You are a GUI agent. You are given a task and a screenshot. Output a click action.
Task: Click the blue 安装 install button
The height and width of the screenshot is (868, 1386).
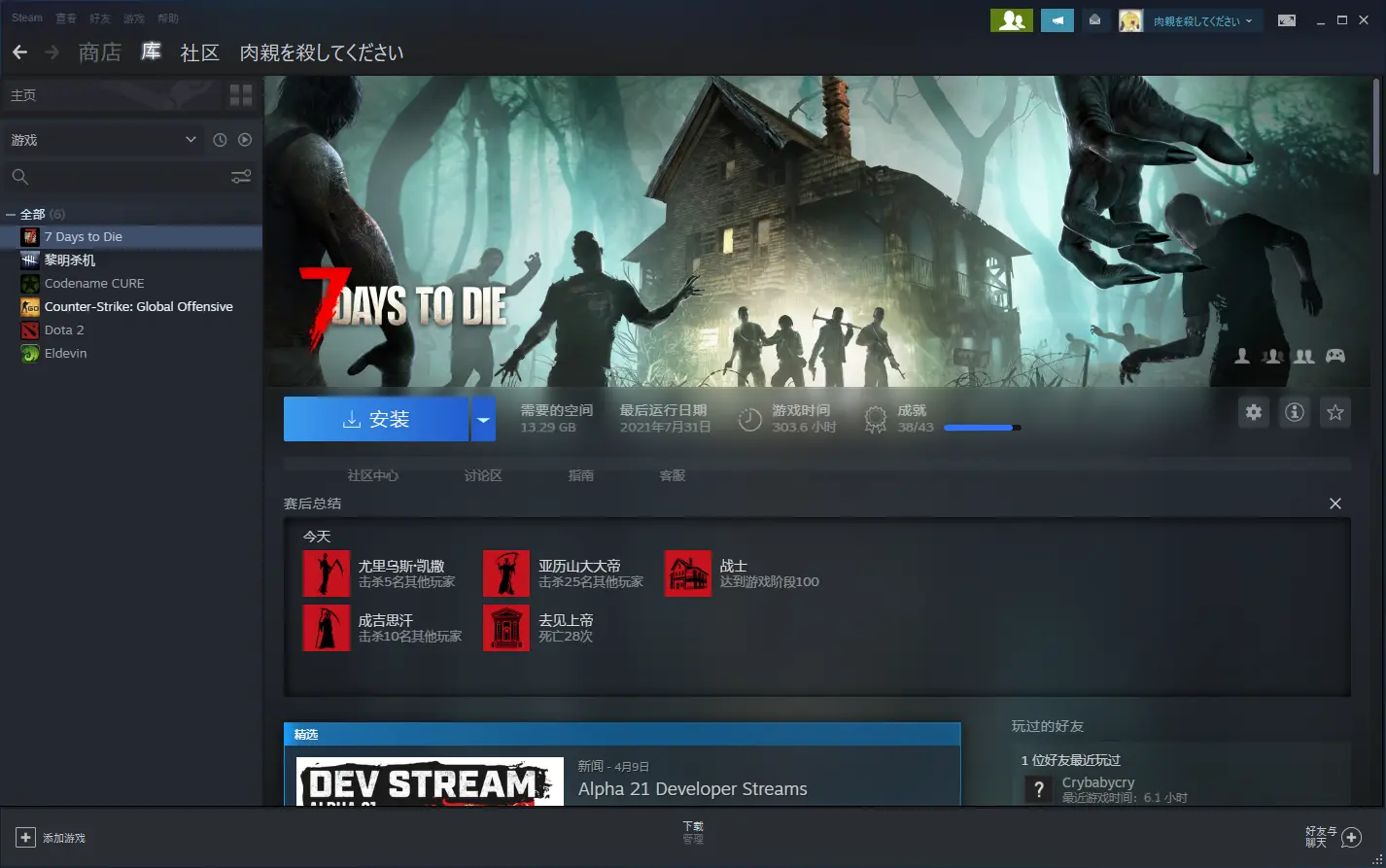[x=376, y=419]
